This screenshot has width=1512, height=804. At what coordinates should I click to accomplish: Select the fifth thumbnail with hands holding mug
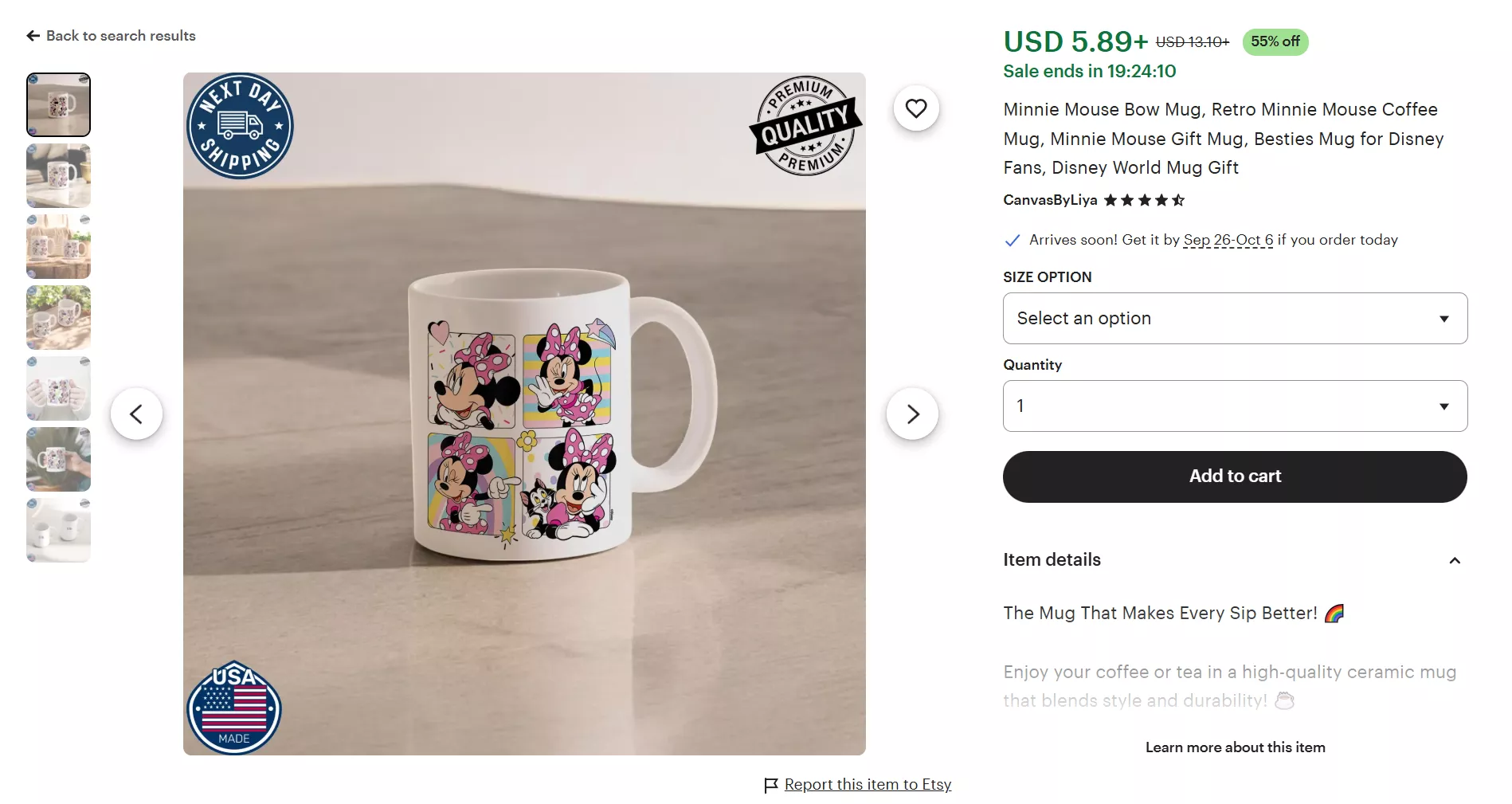click(x=58, y=389)
